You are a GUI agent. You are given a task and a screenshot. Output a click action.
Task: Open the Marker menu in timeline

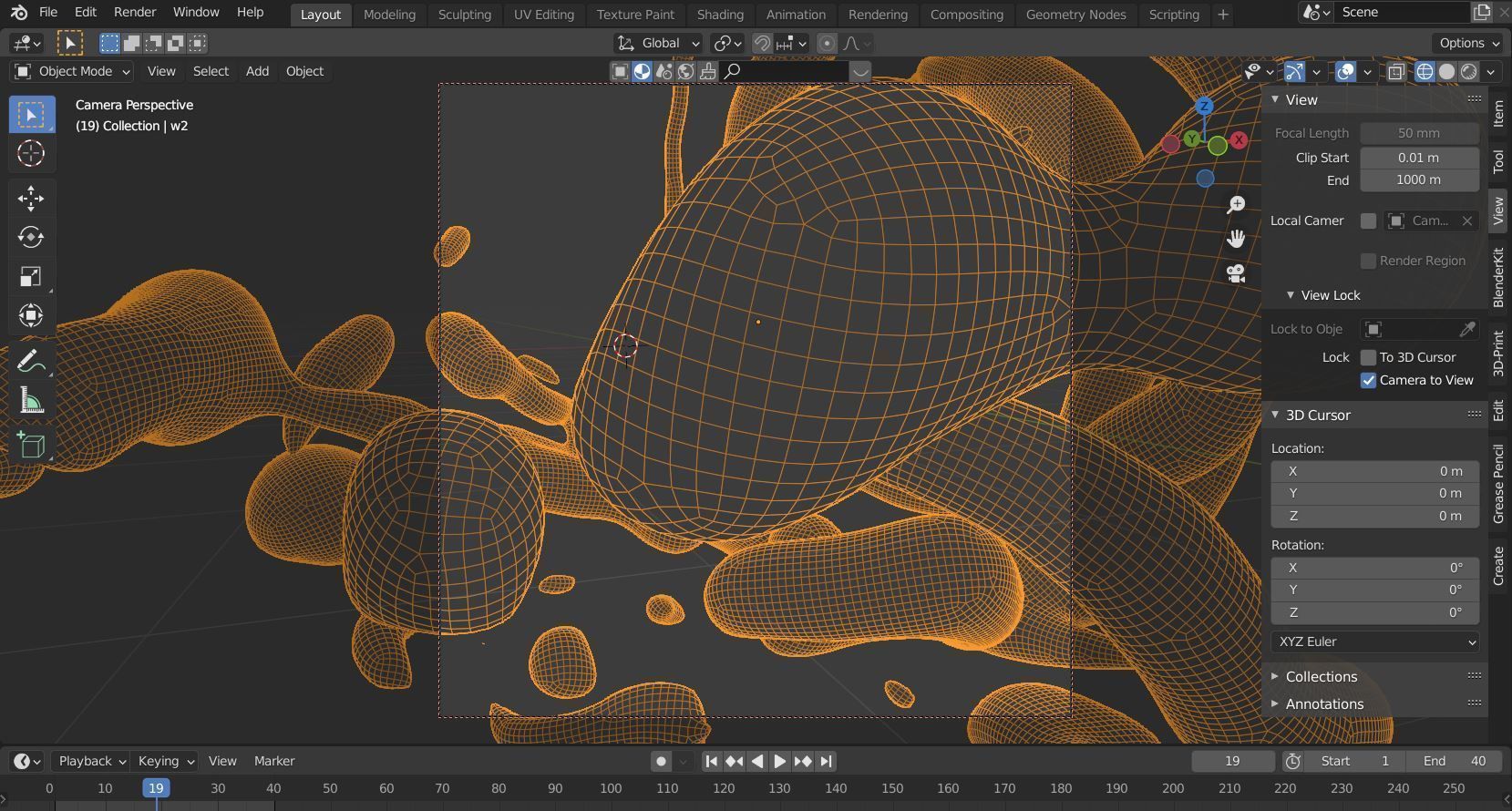[x=274, y=761]
